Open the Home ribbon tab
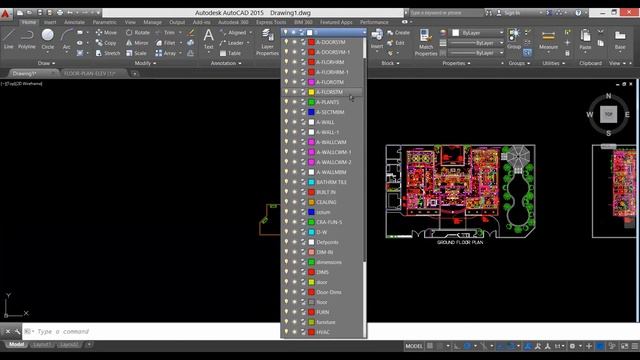 [x=29, y=22]
